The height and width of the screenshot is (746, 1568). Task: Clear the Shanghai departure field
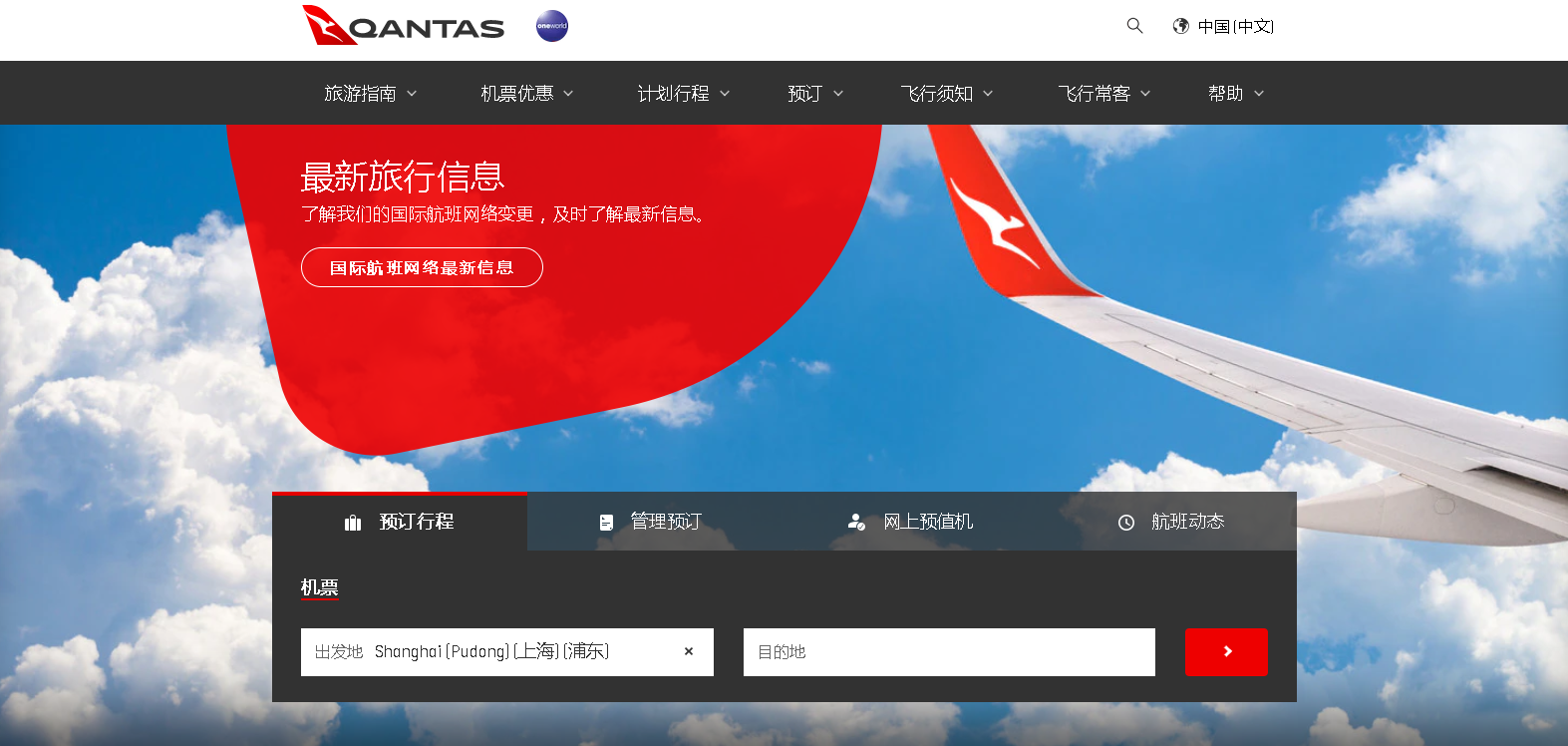point(689,651)
